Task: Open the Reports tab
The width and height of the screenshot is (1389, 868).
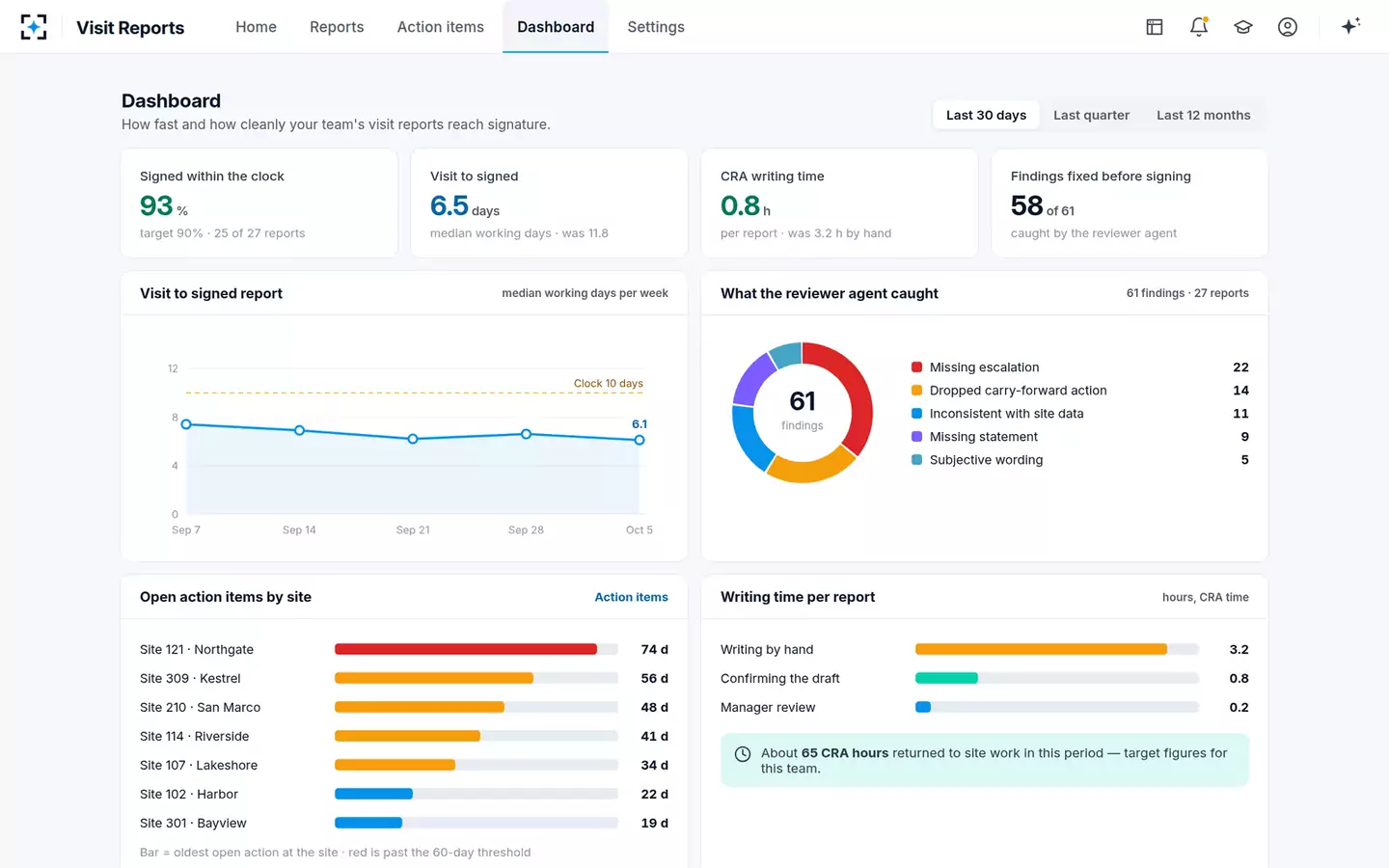Action: (337, 27)
